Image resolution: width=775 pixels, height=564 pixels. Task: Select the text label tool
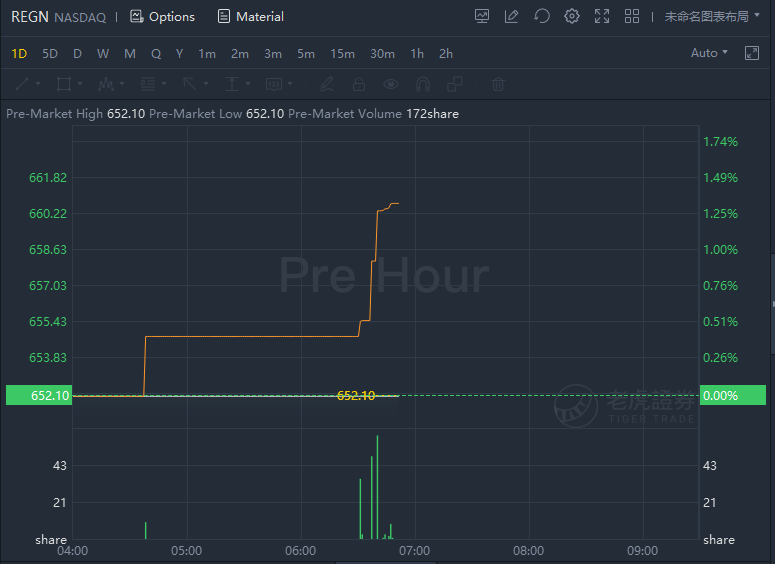274,84
